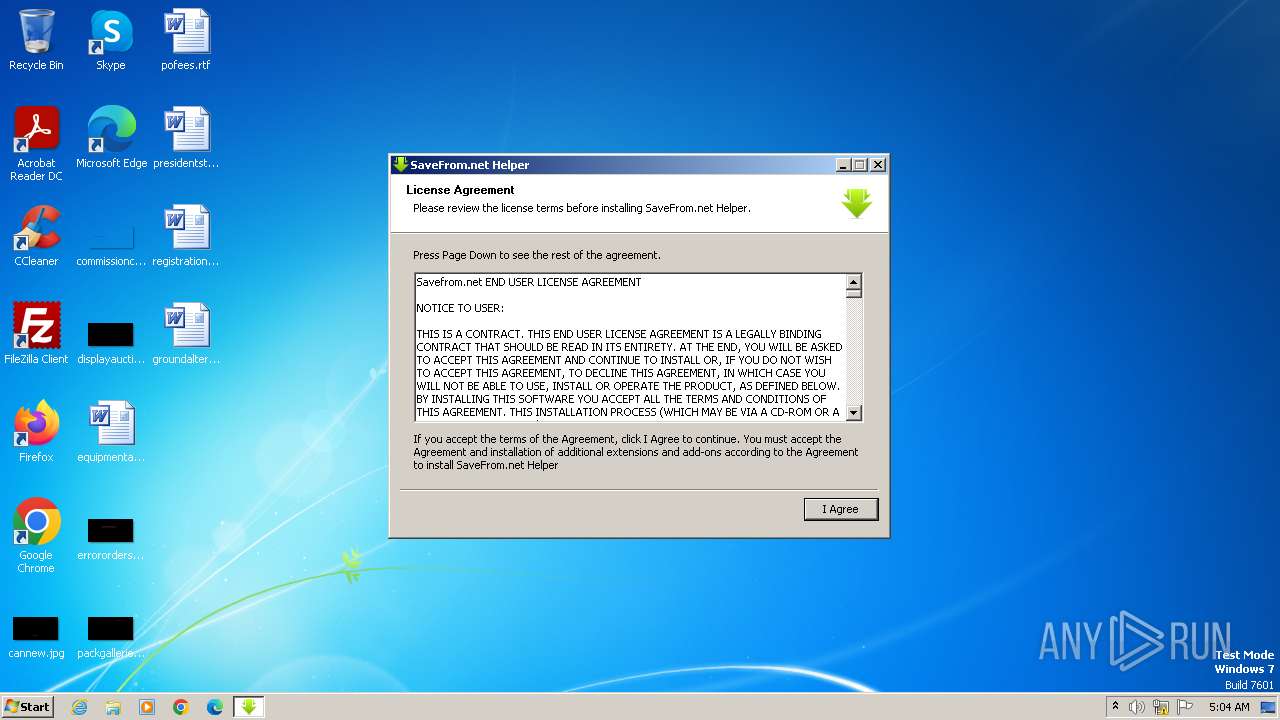Click inside the license agreement text box

coord(630,346)
